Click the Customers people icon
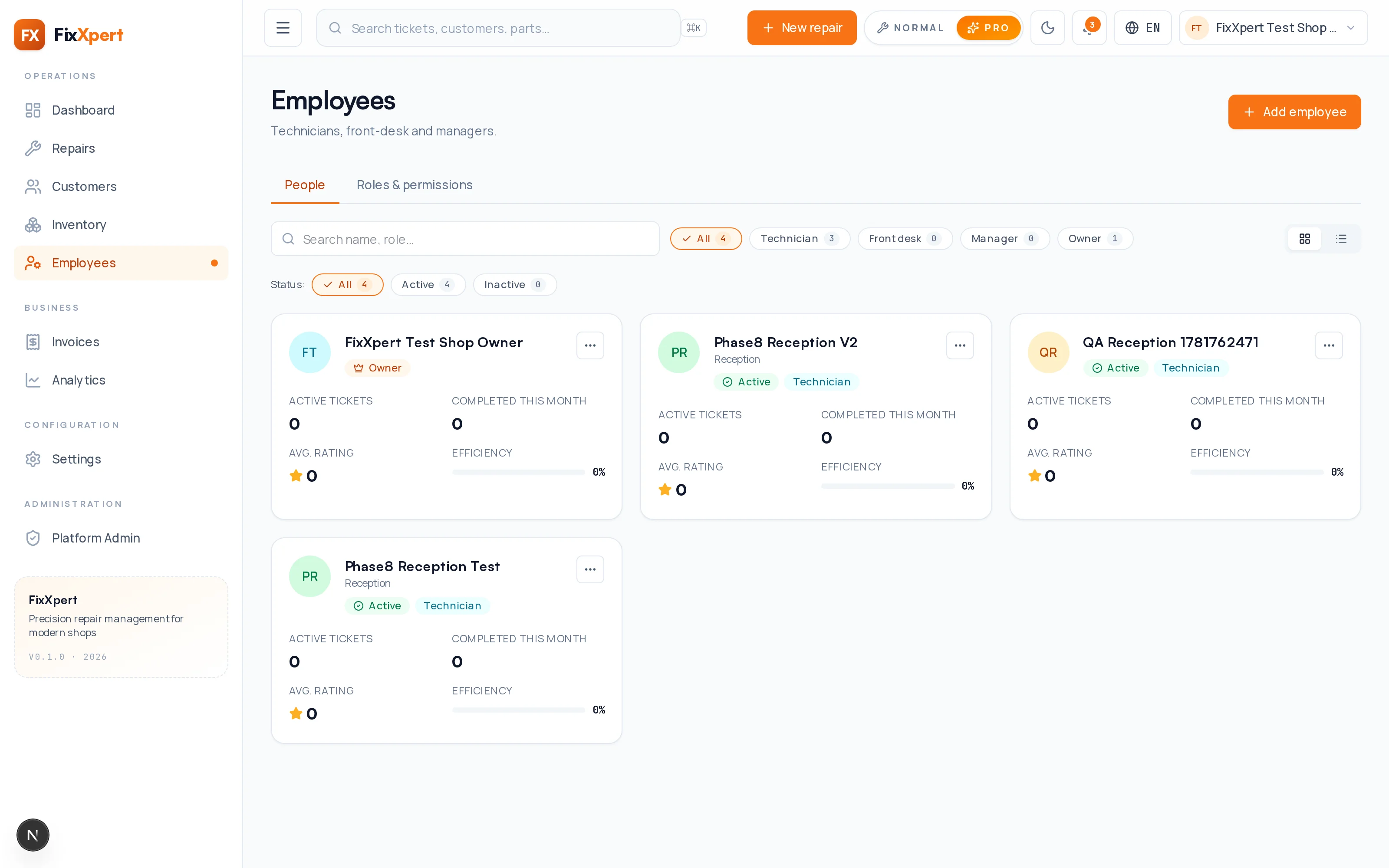Viewport: 1389px width, 868px height. 33,187
